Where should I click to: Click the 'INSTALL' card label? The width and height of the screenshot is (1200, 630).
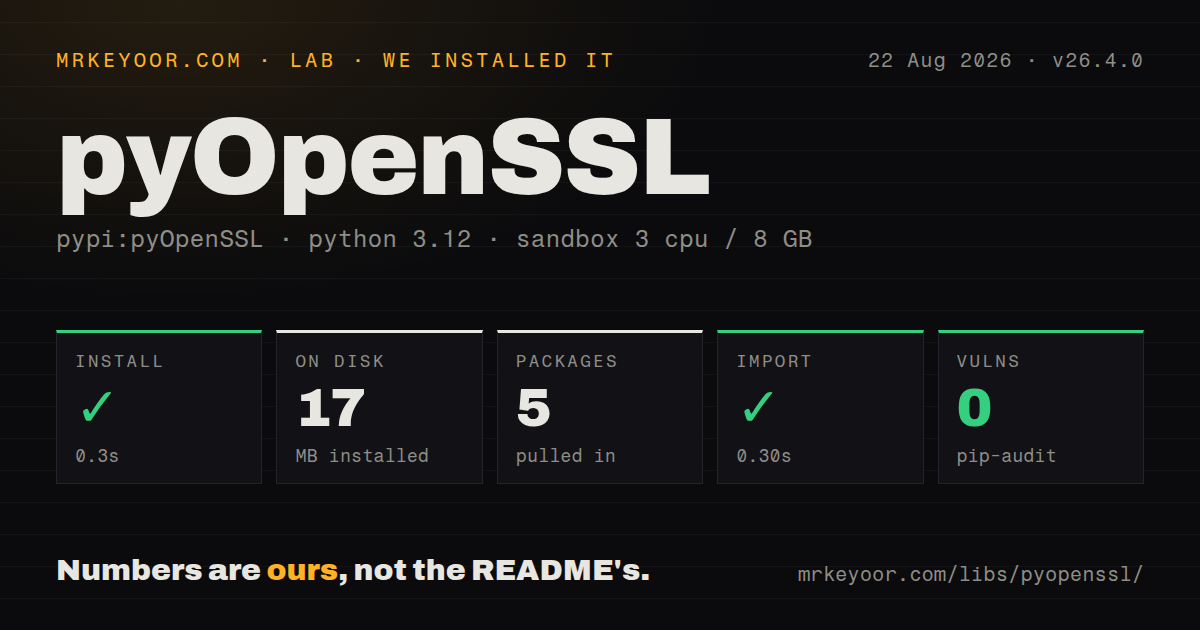point(119,362)
